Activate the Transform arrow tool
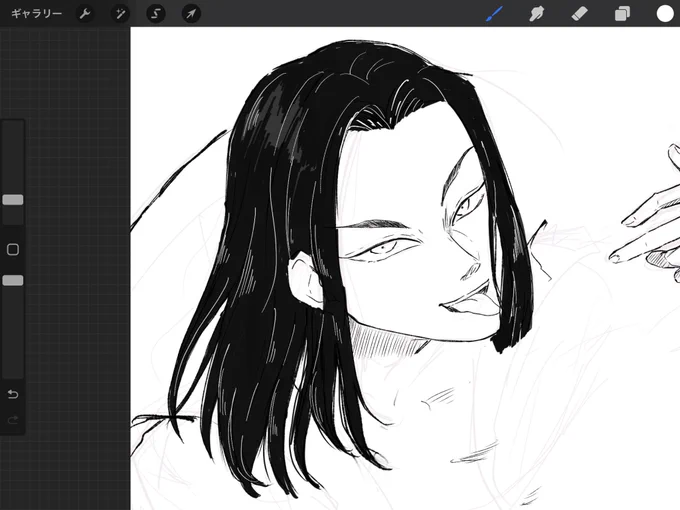This screenshot has width=680, height=510. pyautogui.click(x=191, y=14)
